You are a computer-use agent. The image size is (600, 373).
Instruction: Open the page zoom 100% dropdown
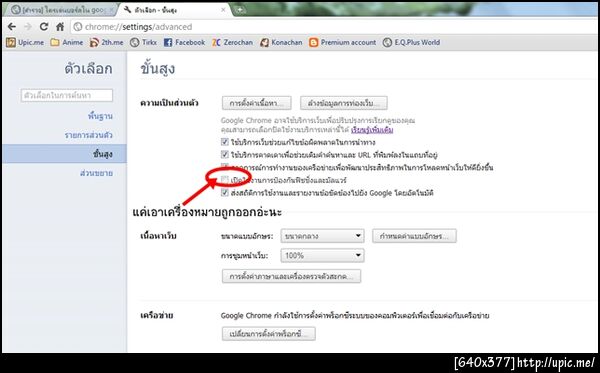coord(322,256)
